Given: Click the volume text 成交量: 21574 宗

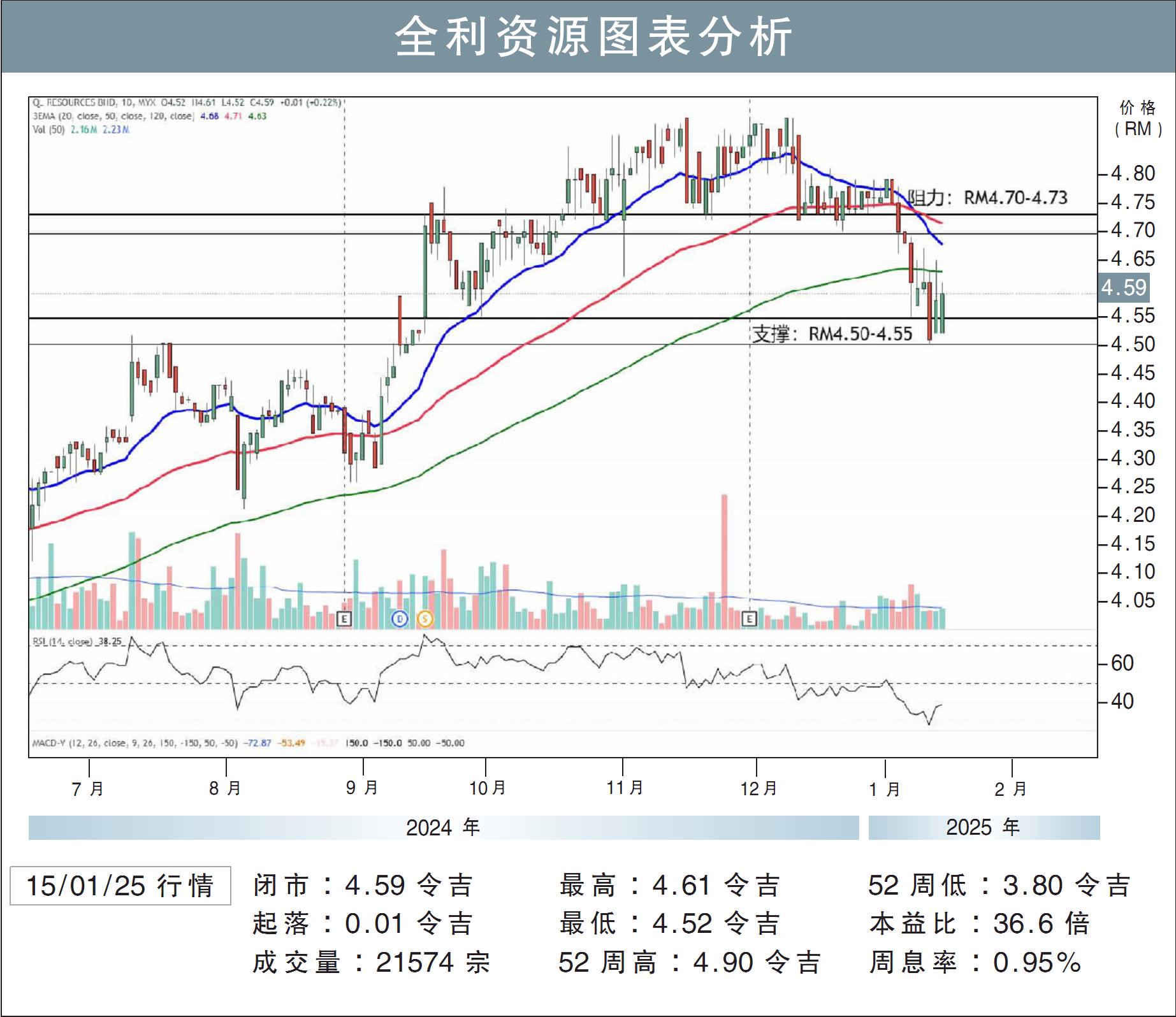Looking at the screenshot, I should pyautogui.click(x=372, y=962).
